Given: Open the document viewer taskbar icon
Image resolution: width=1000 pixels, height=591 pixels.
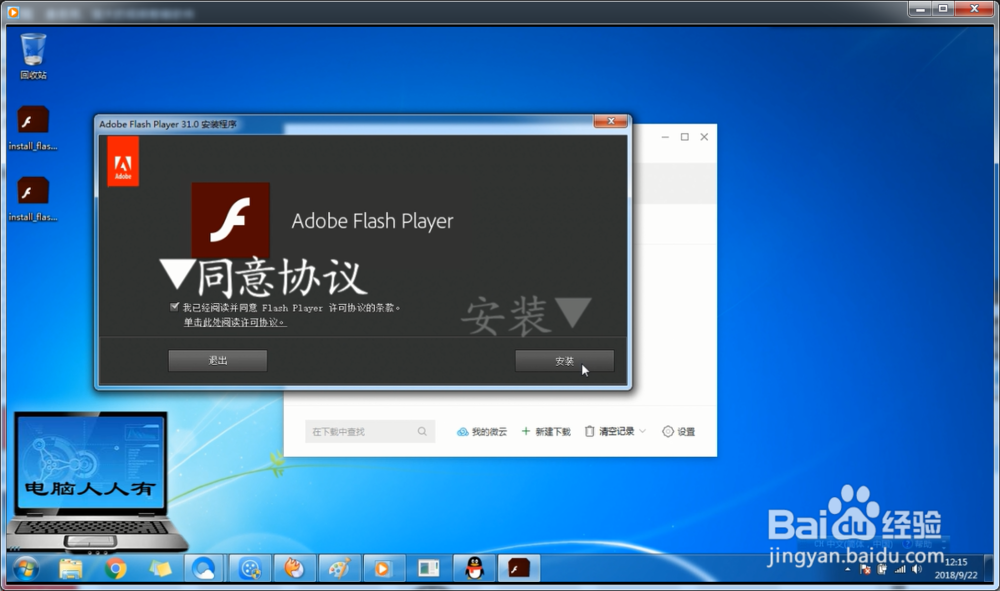Looking at the screenshot, I should click(429, 568).
